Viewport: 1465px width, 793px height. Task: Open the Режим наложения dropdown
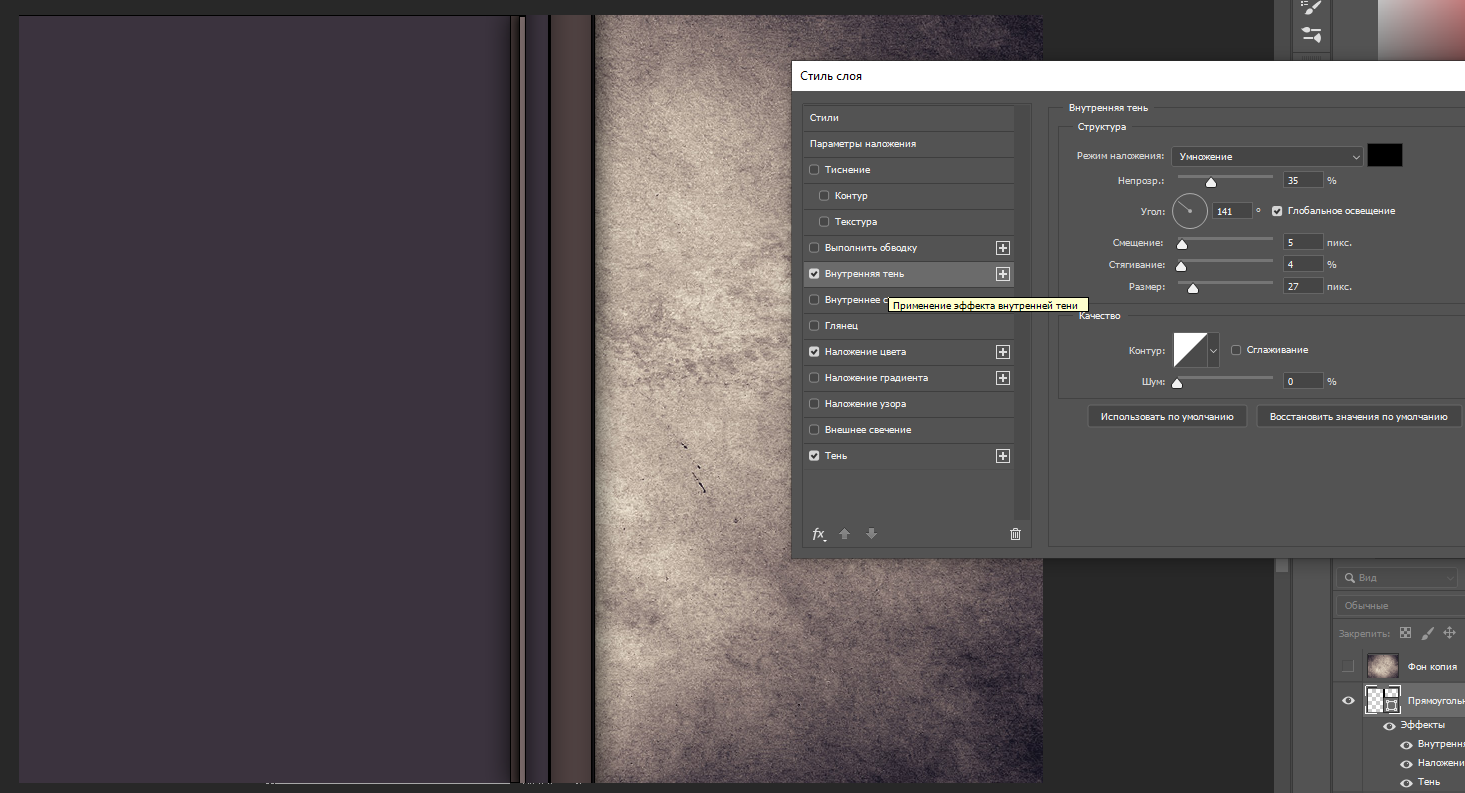1267,157
